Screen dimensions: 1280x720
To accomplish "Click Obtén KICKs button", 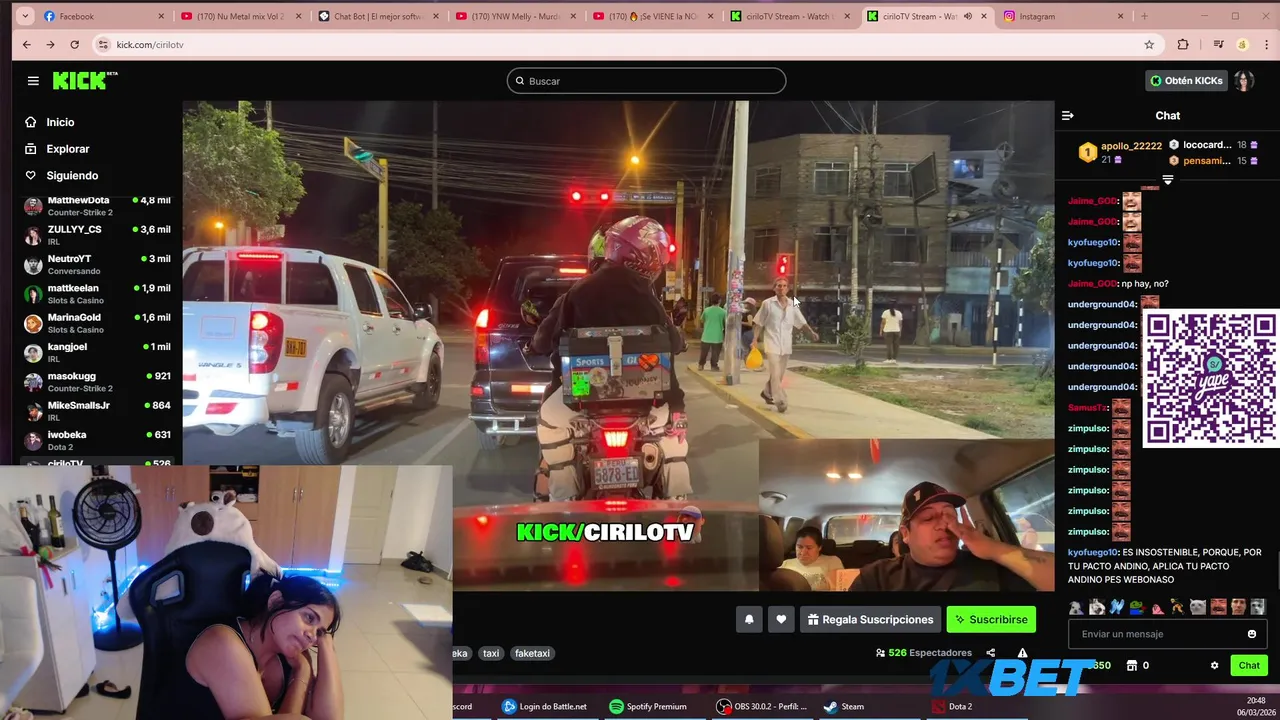I will [1186, 81].
